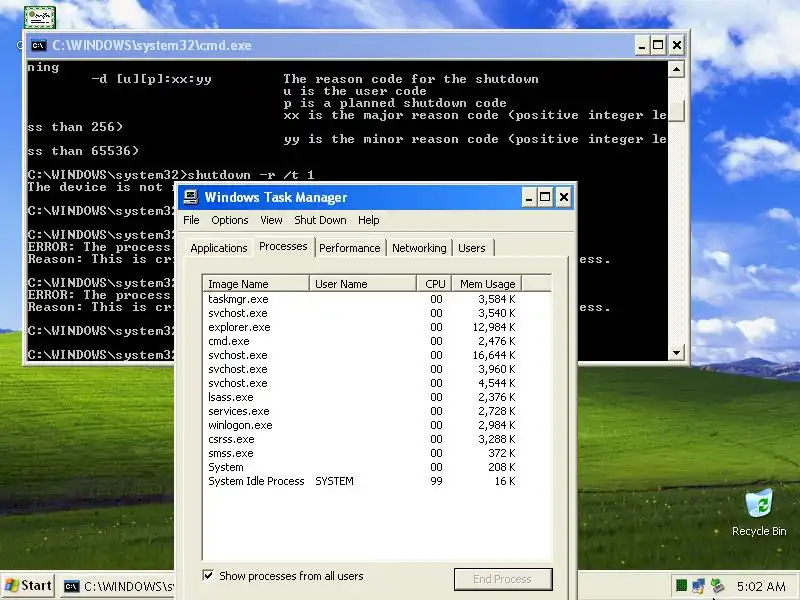Click the Task Manager title bar icon
This screenshot has width=800, height=600.
click(191, 197)
